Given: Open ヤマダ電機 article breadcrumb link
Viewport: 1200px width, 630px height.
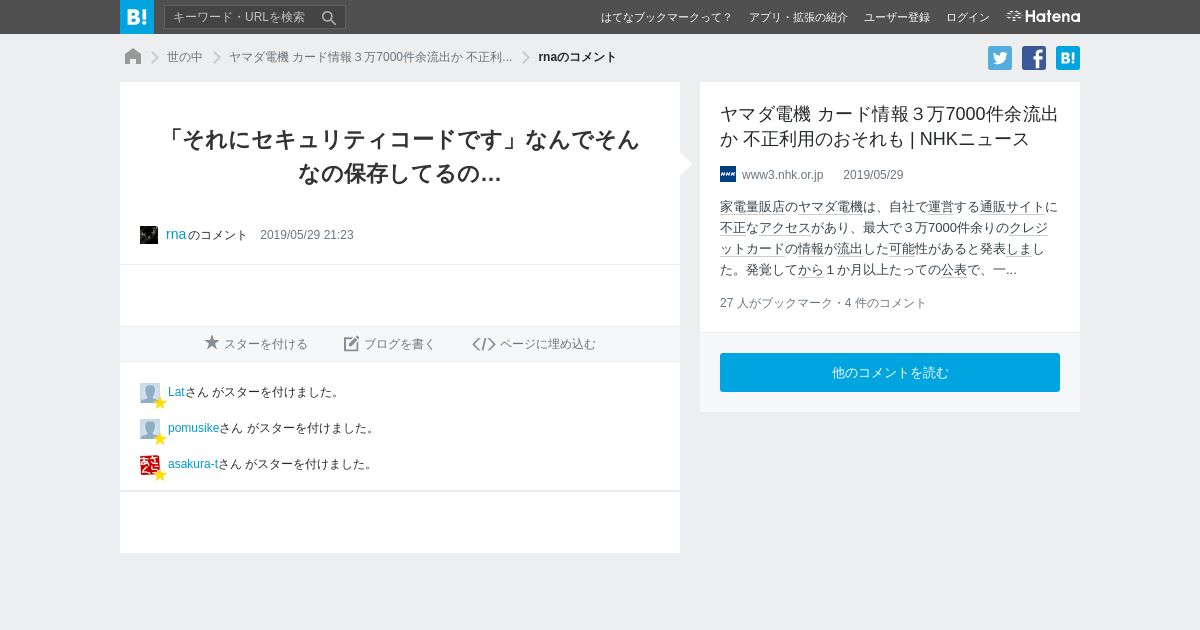Looking at the screenshot, I should pyautogui.click(x=370, y=57).
